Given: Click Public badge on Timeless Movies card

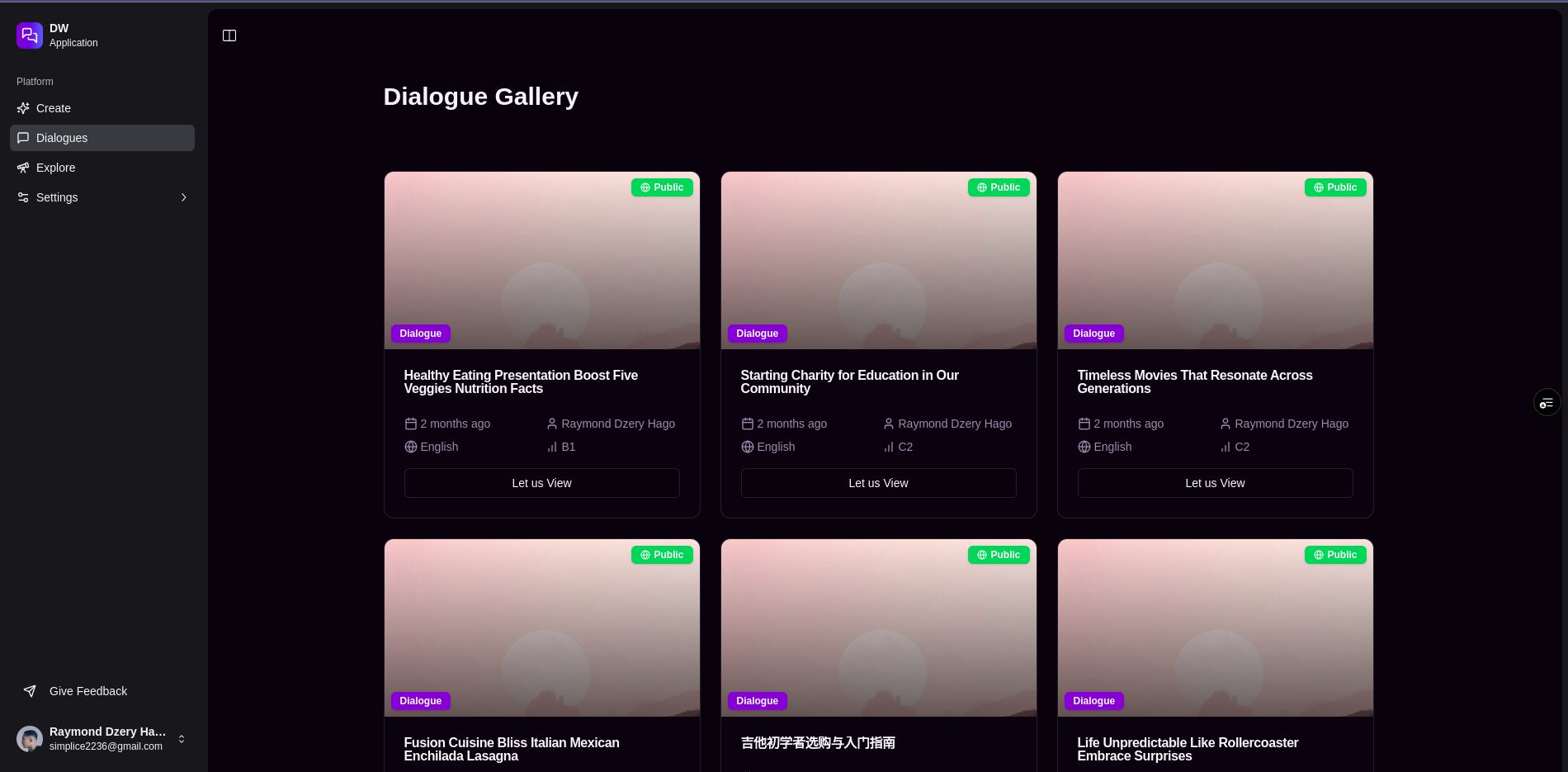Looking at the screenshot, I should 1335,187.
